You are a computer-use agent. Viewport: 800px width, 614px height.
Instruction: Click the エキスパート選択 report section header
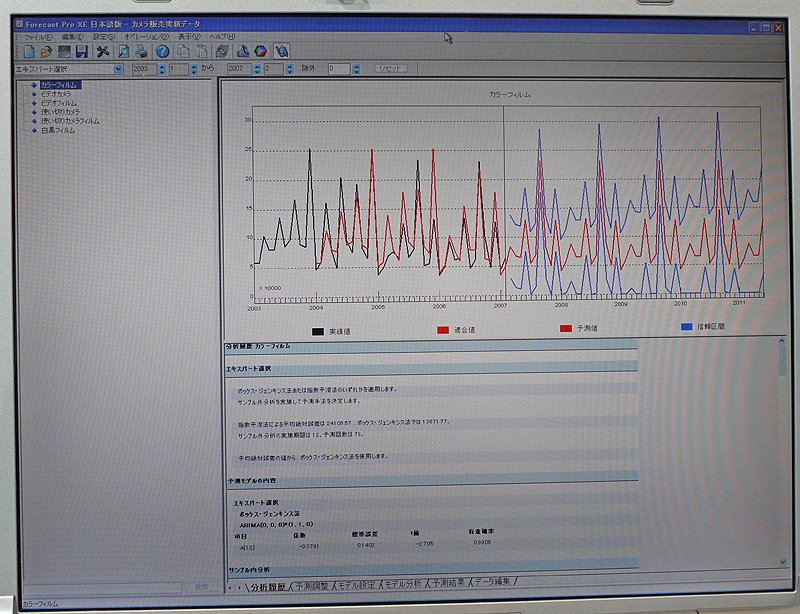[432, 367]
